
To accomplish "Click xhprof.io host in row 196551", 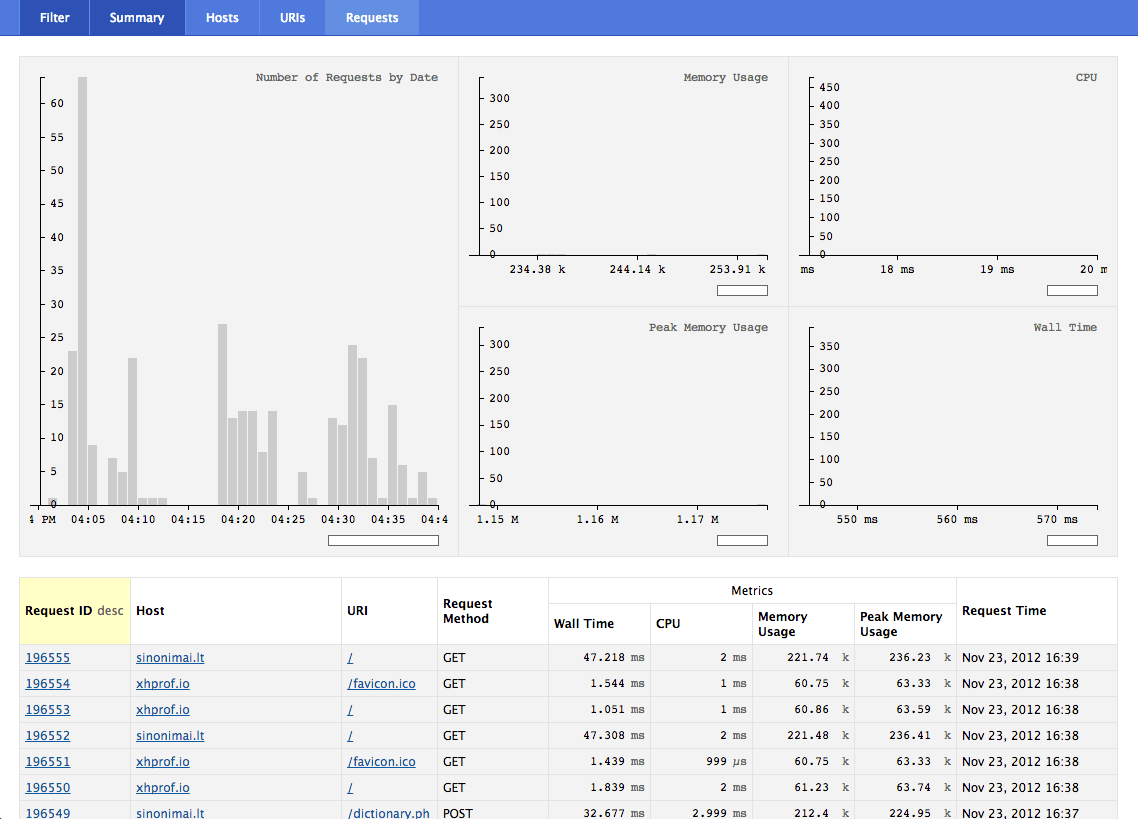I will (163, 762).
